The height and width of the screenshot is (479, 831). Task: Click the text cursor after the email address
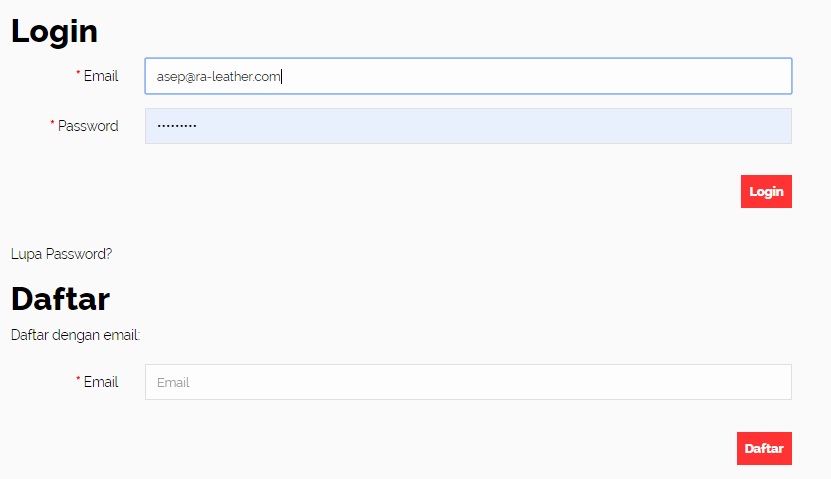[283, 76]
